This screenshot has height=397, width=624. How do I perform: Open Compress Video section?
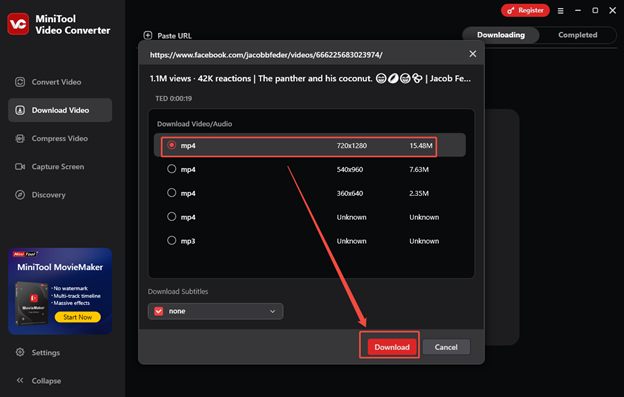60,138
